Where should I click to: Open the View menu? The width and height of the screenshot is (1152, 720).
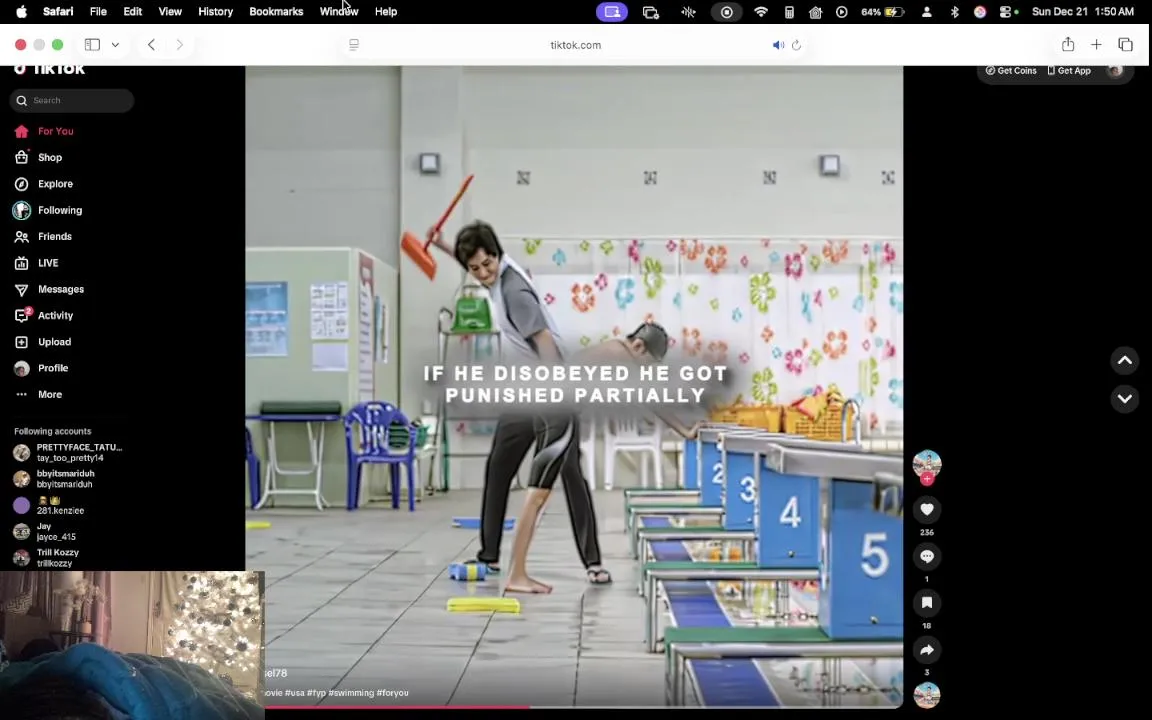[170, 11]
